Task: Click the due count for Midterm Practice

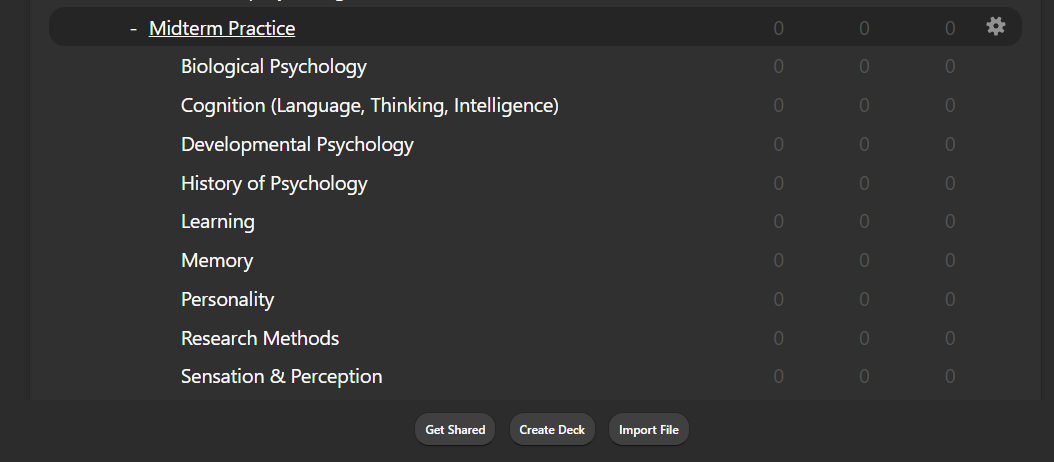Action: pos(950,28)
